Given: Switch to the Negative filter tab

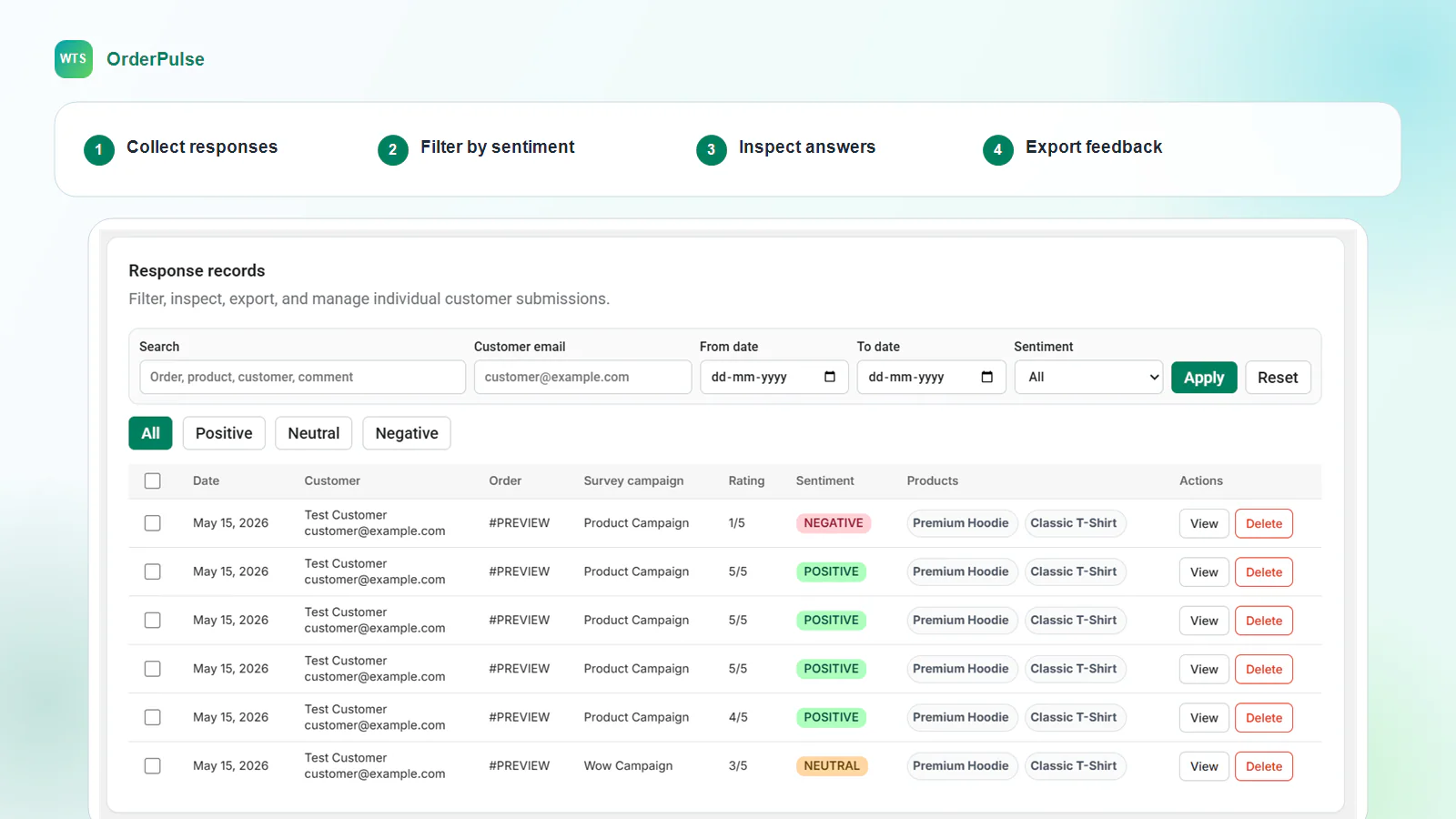Looking at the screenshot, I should 407,433.
